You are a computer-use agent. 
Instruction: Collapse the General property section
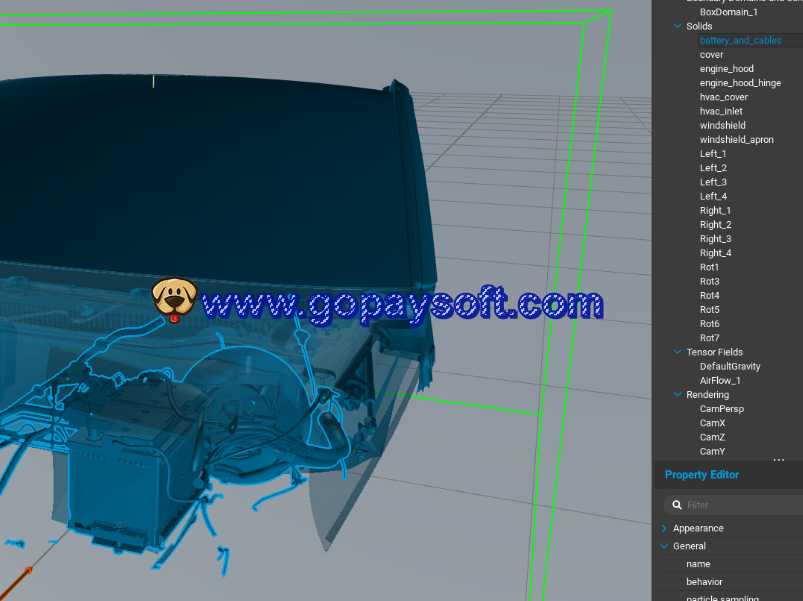click(665, 546)
